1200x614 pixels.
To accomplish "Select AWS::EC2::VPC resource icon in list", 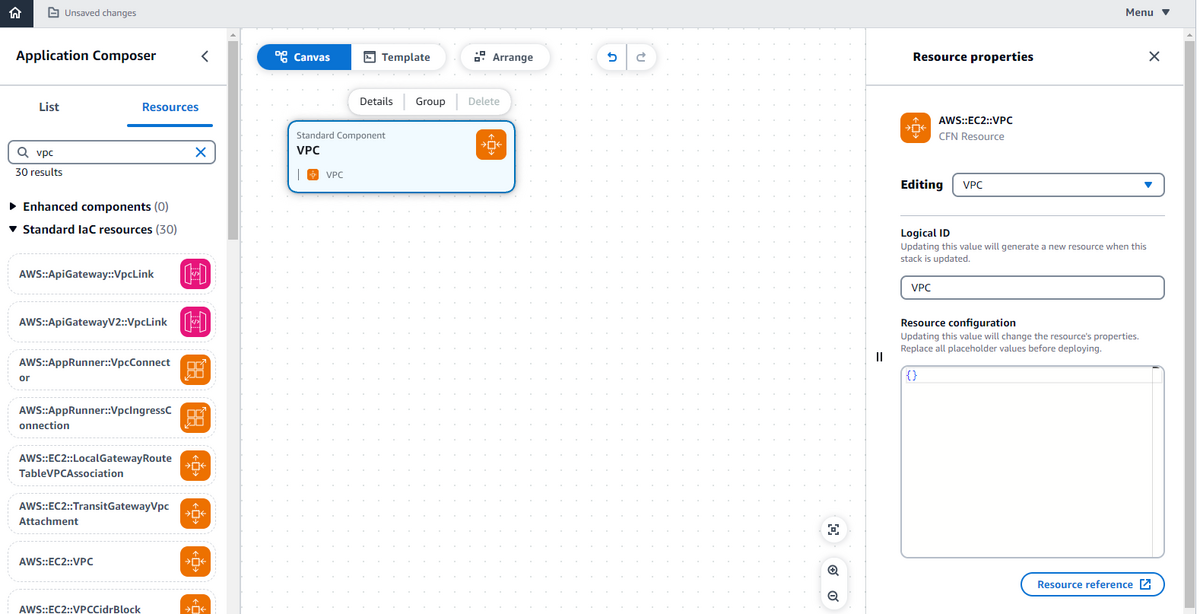I will point(195,562).
